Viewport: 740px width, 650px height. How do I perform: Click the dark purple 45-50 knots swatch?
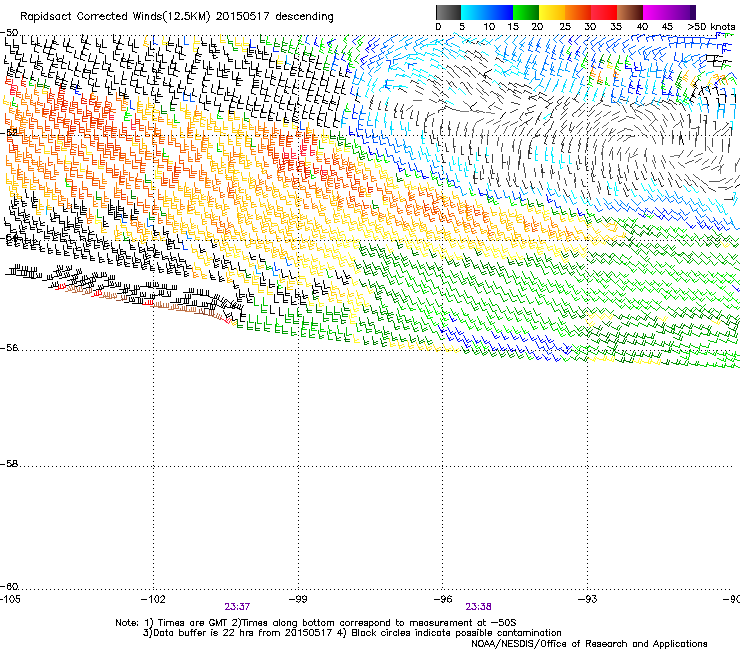(x=682, y=12)
